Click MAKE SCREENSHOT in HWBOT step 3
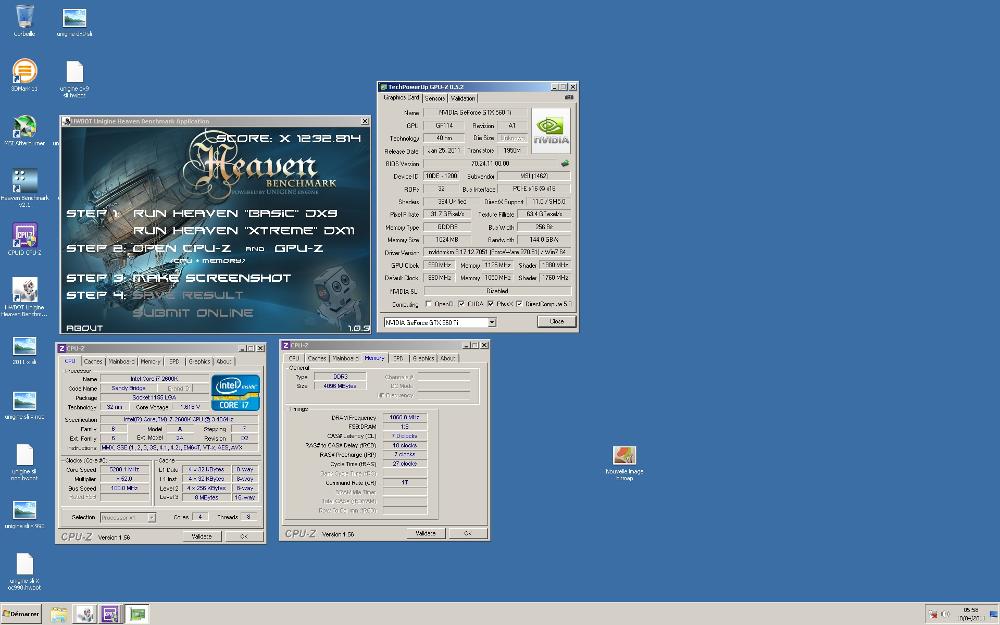The image size is (1000, 625). click(212, 277)
